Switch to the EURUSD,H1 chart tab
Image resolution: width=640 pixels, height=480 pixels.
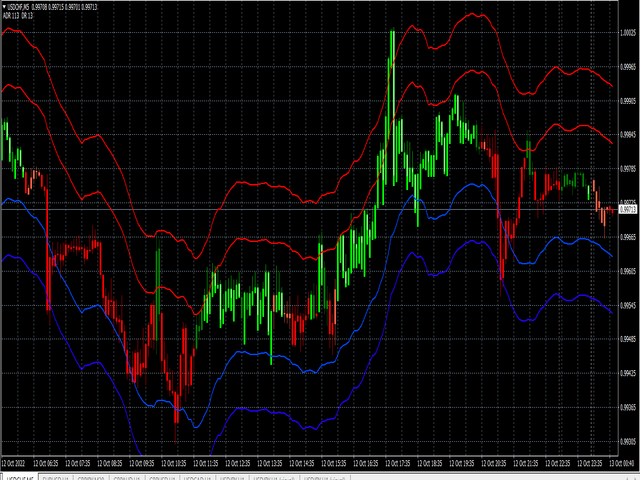pyautogui.click(x=56, y=478)
